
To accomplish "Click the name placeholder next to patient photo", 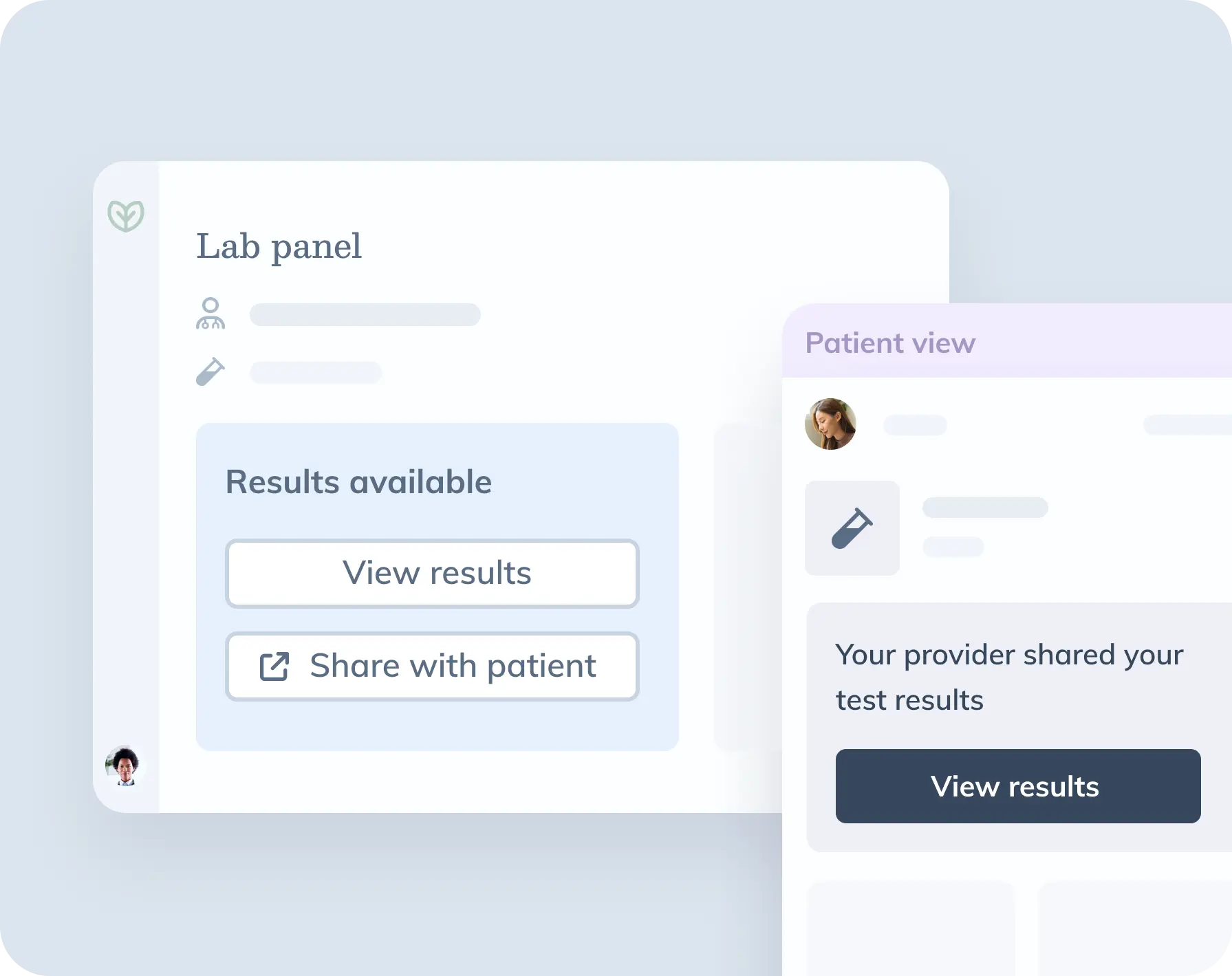I will 915,425.
